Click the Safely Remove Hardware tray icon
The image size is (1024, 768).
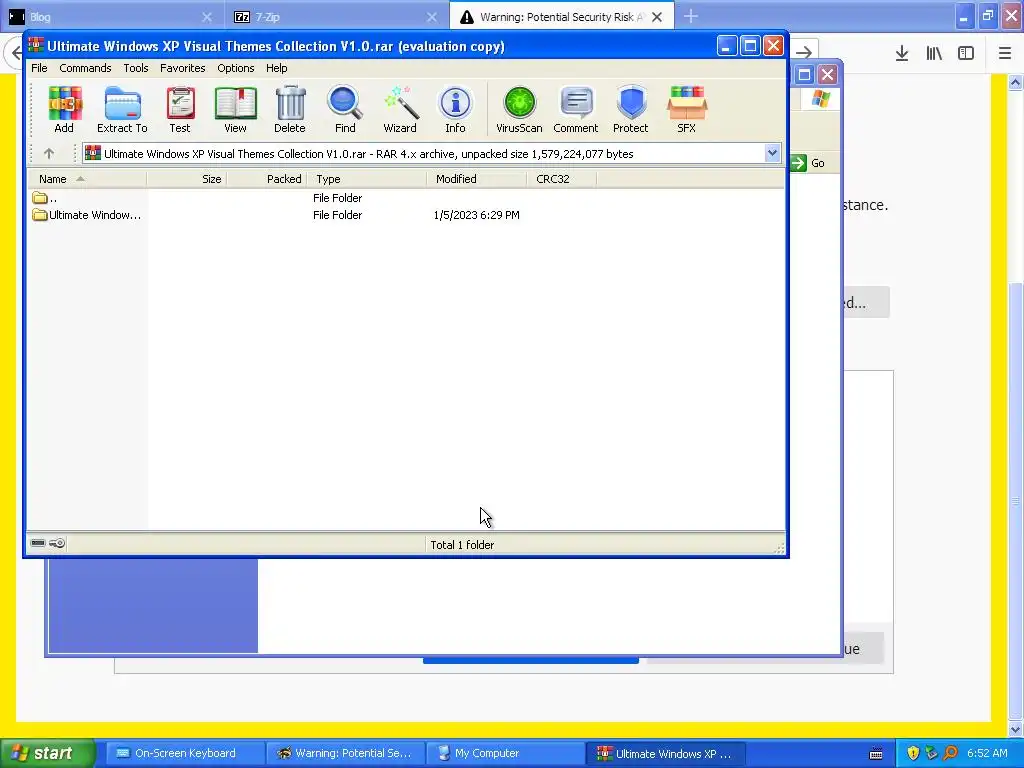[x=932, y=753]
